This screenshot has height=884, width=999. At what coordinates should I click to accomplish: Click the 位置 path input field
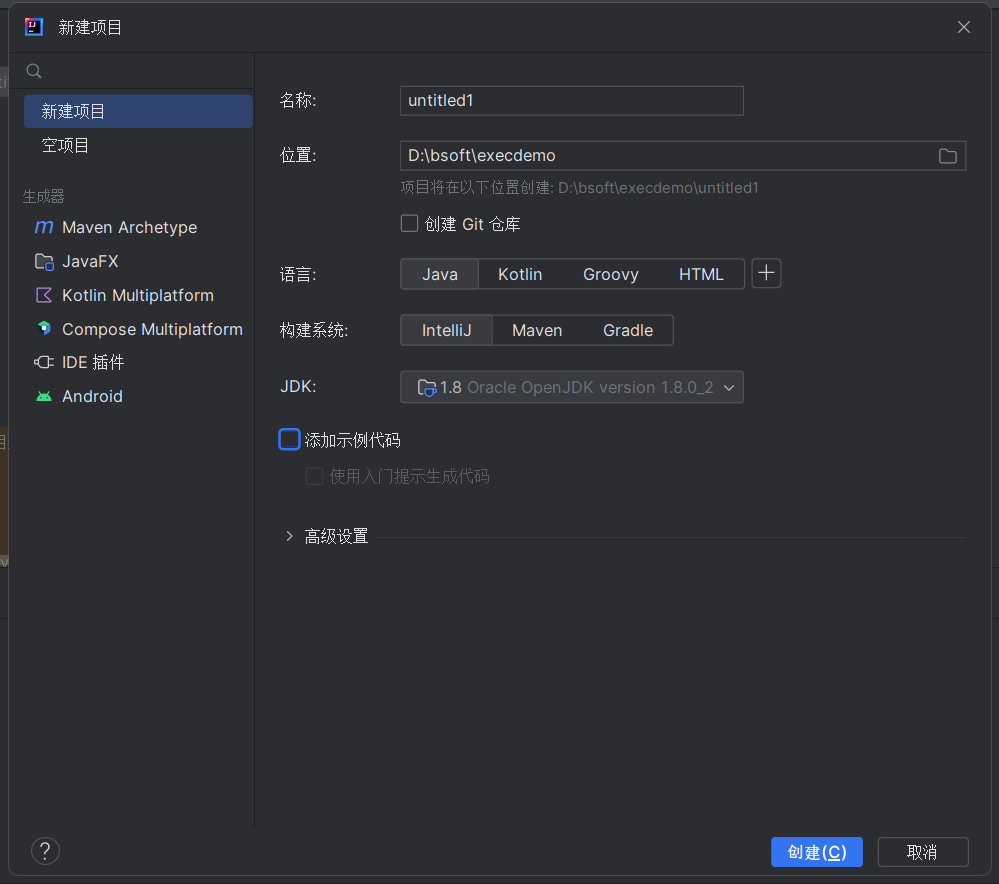point(682,156)
